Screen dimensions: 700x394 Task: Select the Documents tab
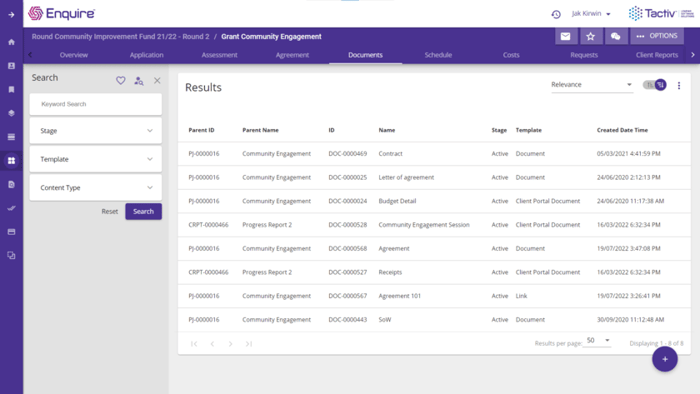(365, 55)
